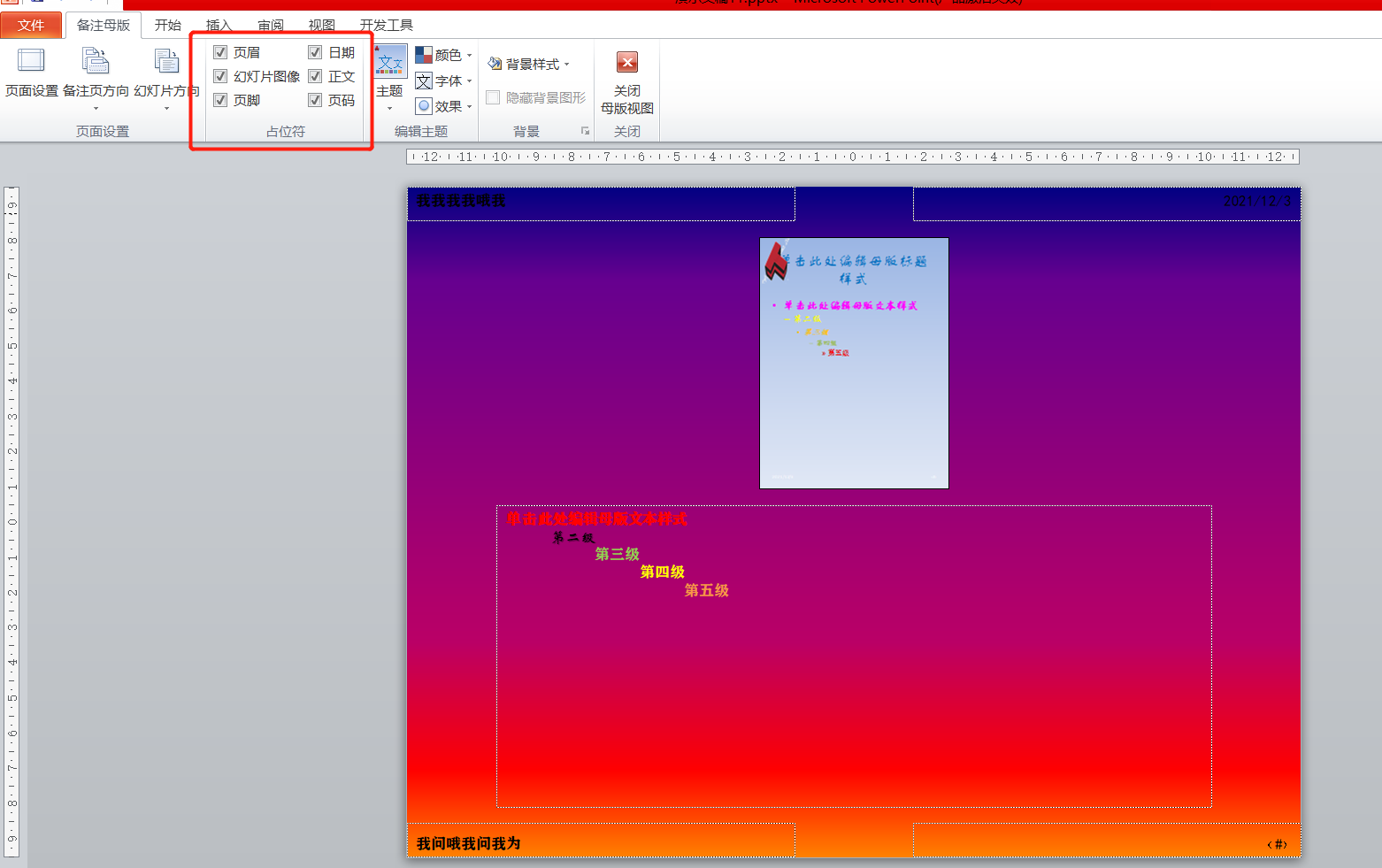Screen dimensions: 1382x868
Task: Toggle the Slide Image (幻灯片图像) checkbox
Action: pyautogui.click(x=220, y=76)
